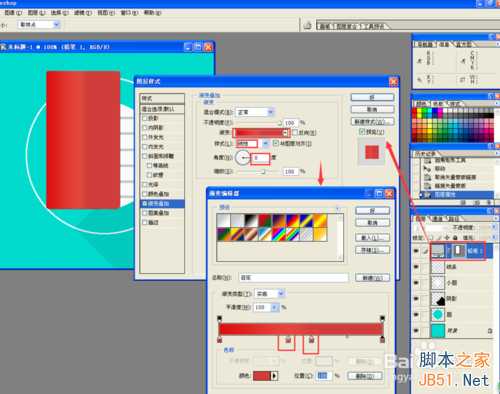Click the red stop color swatch
This screenshot has width=500, height=394.
click(x=262, y=376)
